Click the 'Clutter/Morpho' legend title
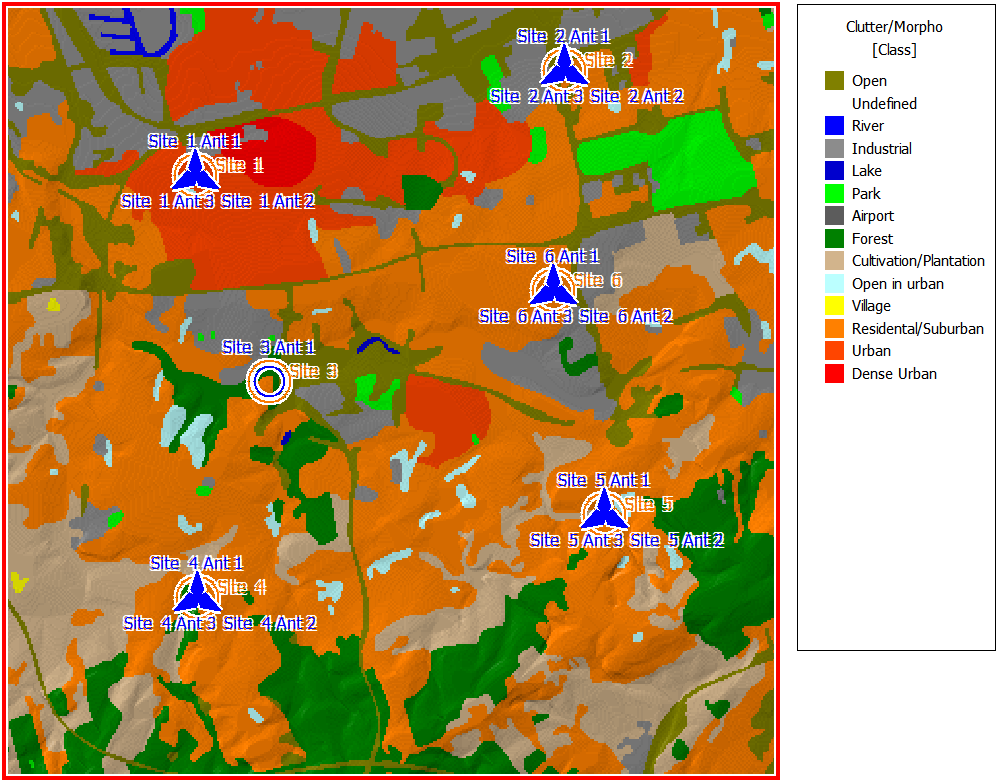Screen dimensions: 1001x784 click(x=894, y=27)
